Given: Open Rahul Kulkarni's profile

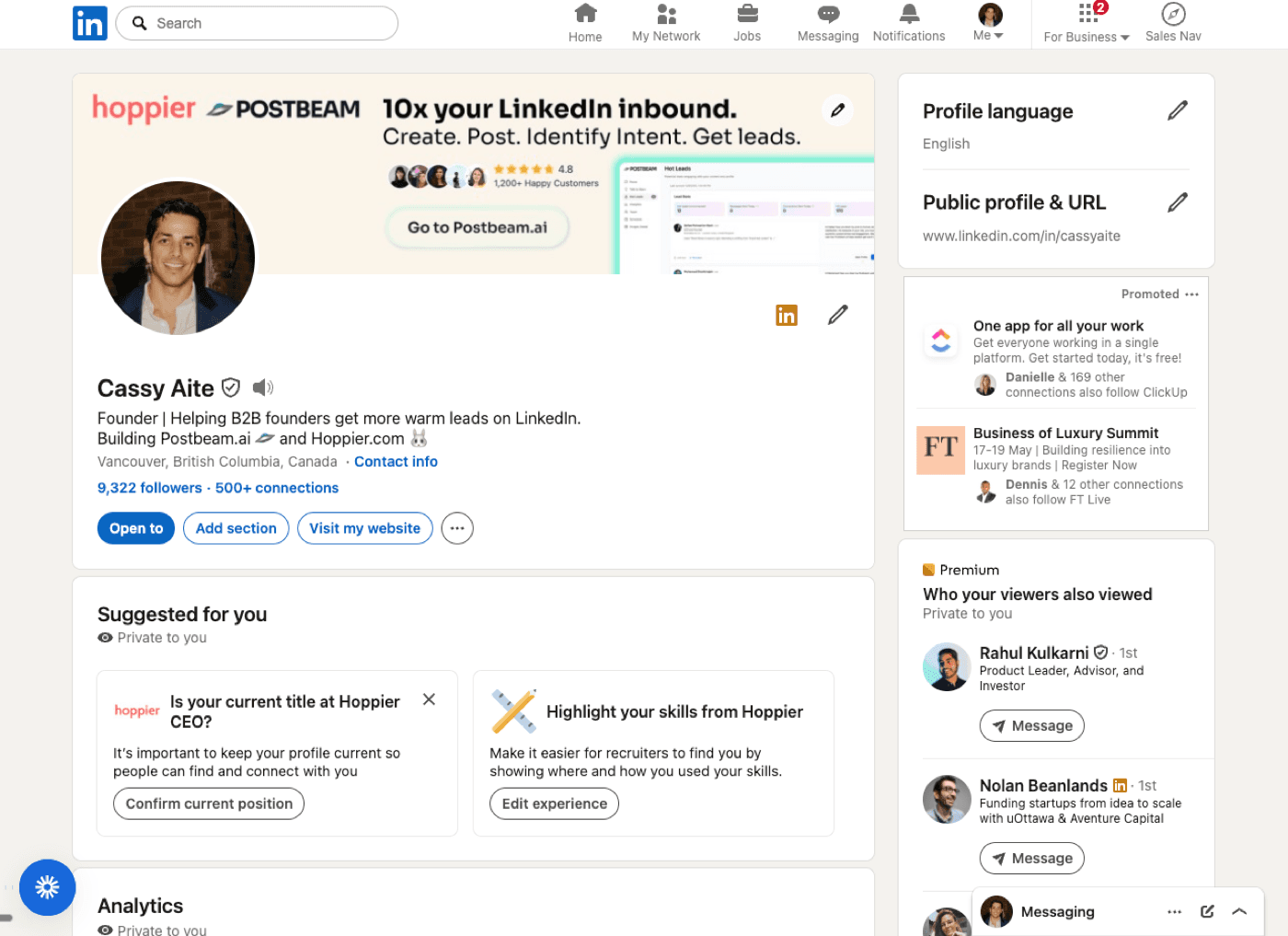Looking at the screenshot, I should (1034, 653).
